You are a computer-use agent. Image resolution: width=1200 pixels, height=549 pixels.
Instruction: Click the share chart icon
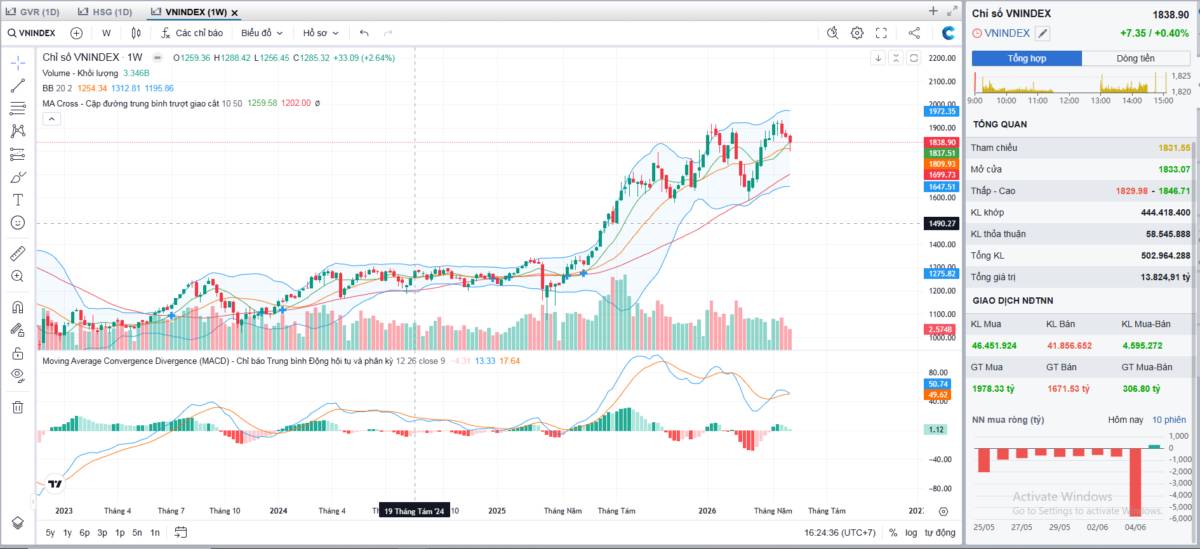point(914,33)
